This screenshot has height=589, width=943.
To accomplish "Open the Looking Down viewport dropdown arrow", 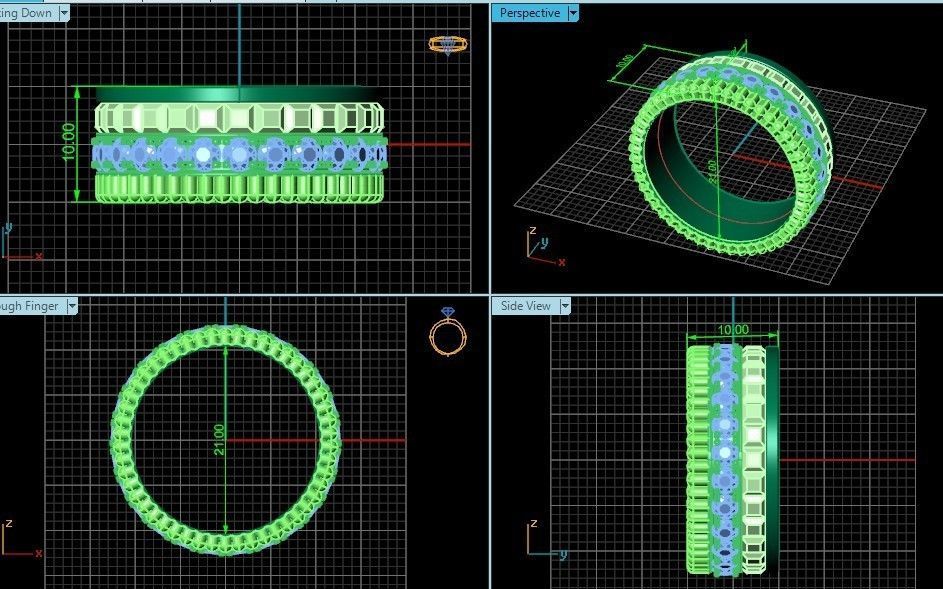I will (64, 13).
